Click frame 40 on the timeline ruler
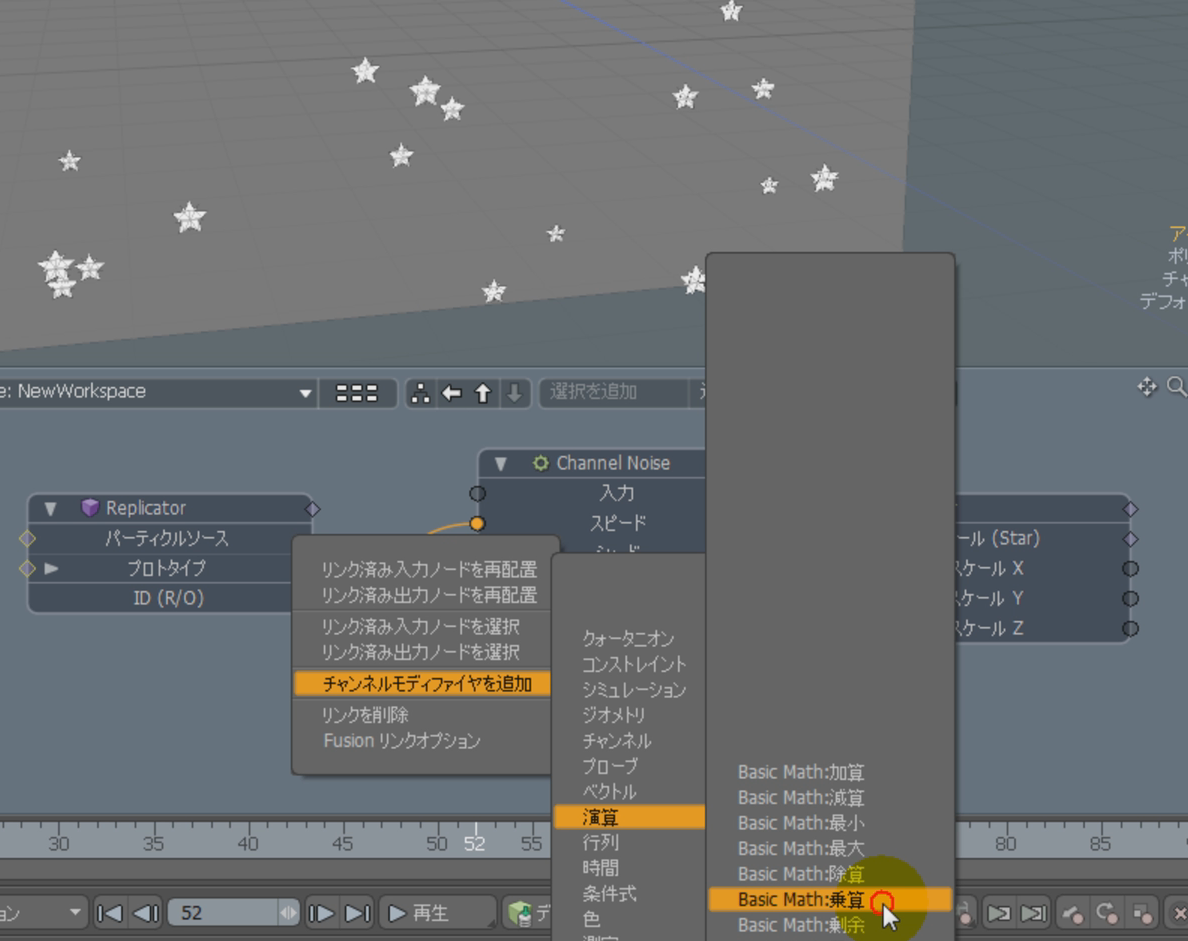This screenshot has width=1188, height=941. point(248,844)
